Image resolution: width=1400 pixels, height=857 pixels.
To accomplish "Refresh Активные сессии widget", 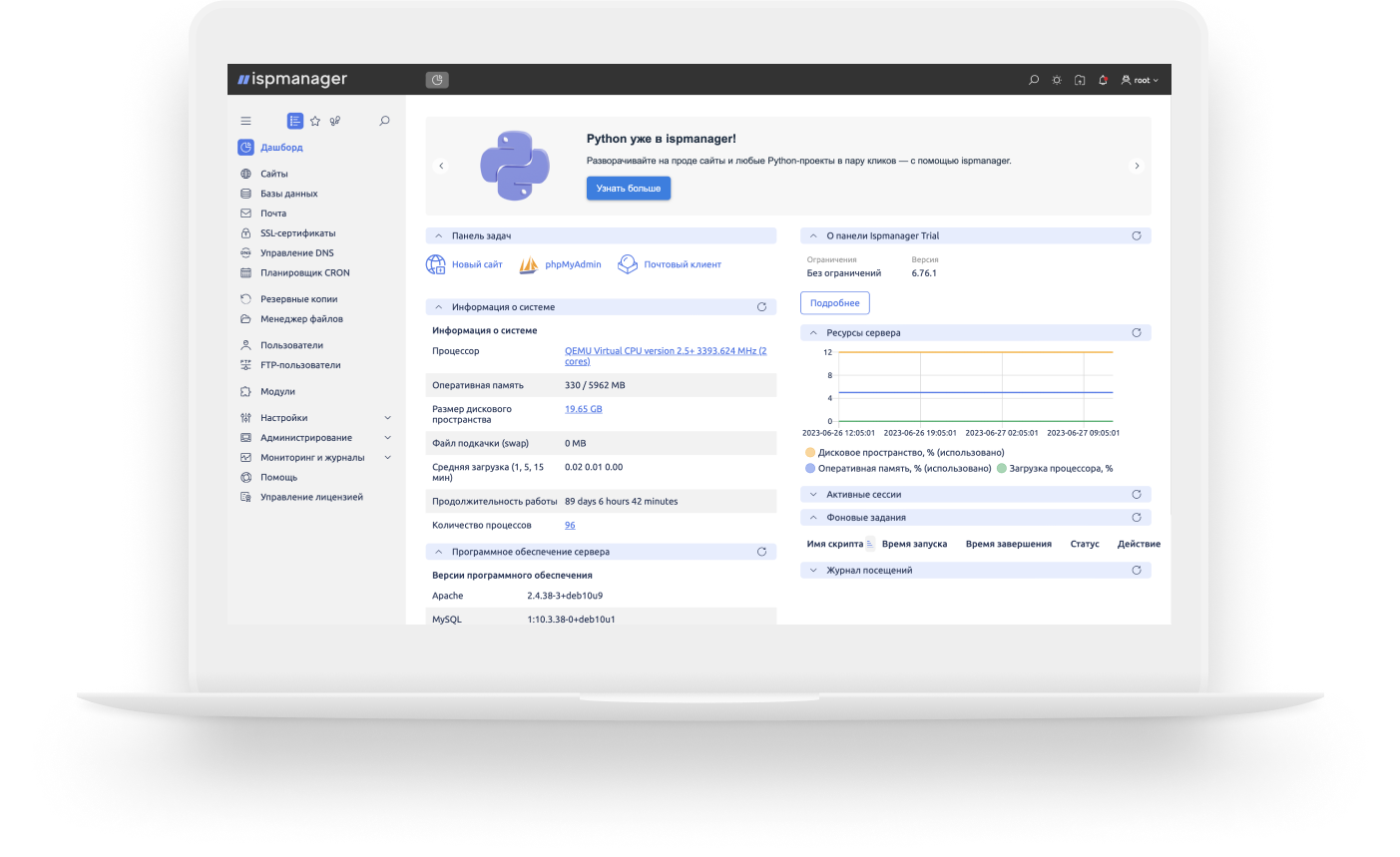I will click(x=1137, y=495).
